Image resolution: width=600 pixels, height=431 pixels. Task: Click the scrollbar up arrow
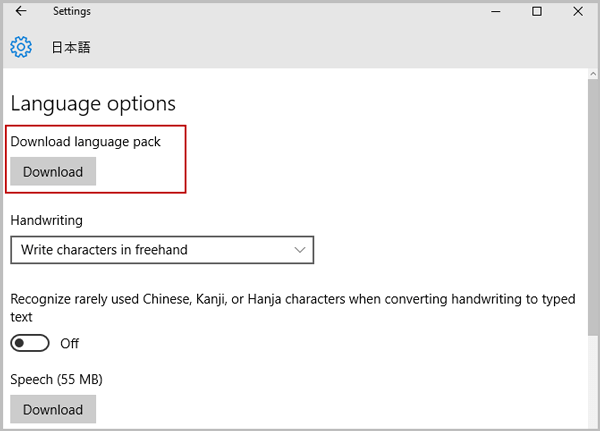[x=593, y=74]
